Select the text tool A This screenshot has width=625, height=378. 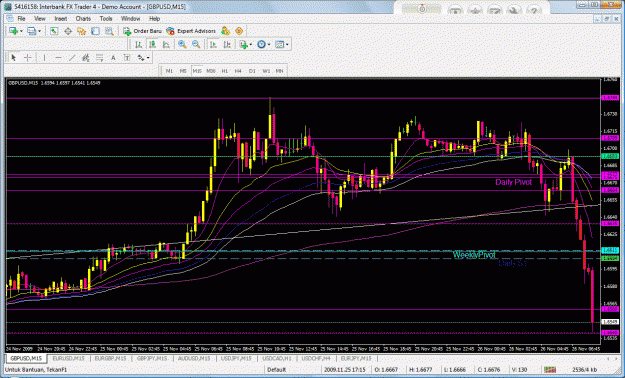click(x=113, y=58)
